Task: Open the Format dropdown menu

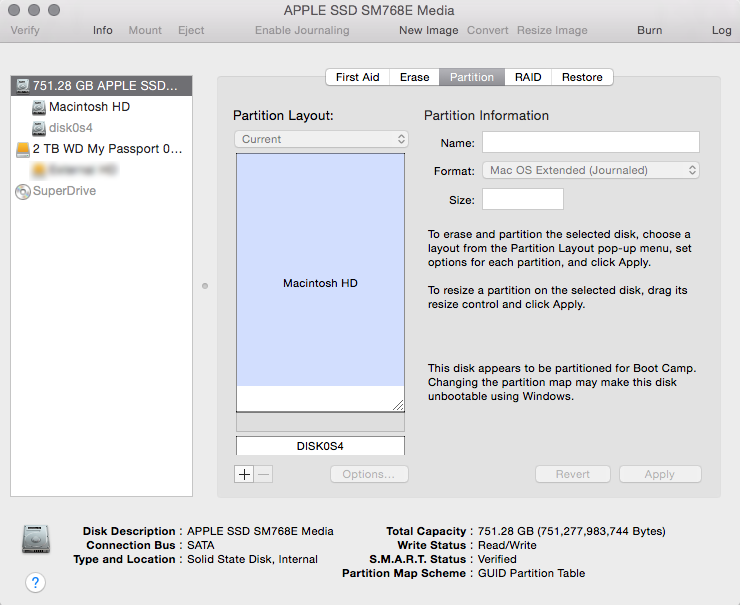Action: click(x=591, y=171)
